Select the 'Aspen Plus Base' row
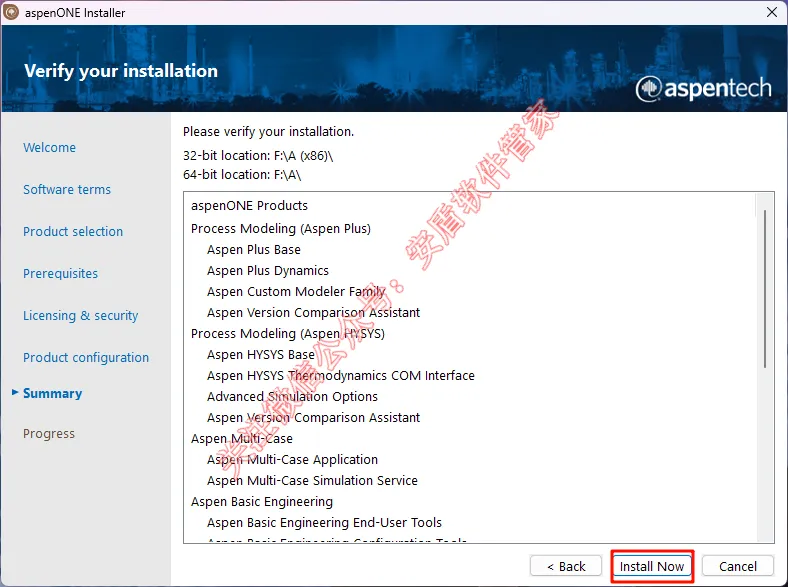This screenshot has height=587, width=788. coord(254,249)
